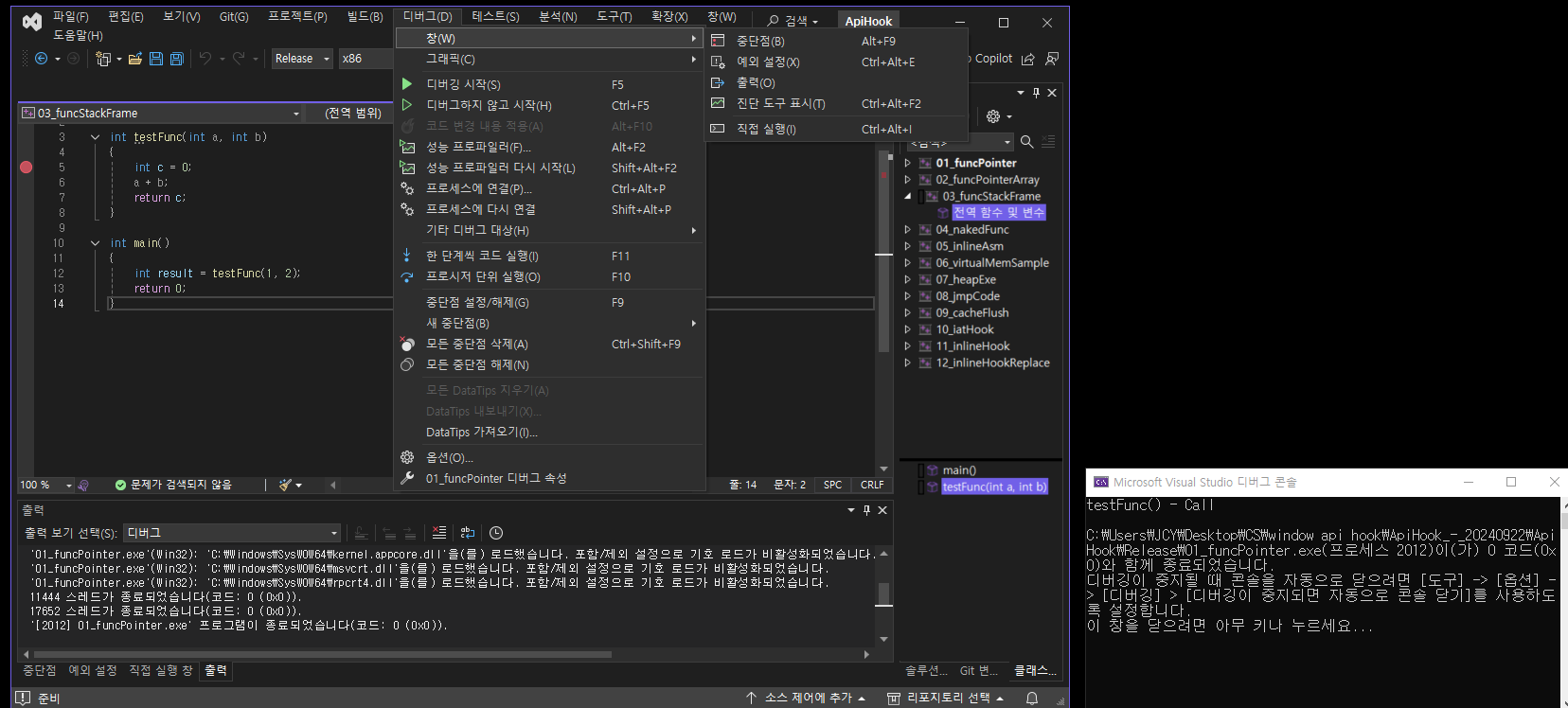Screen dimensions: 1568x708
Task: Open the x86 platform dropdown
Action: coord(365,59)
